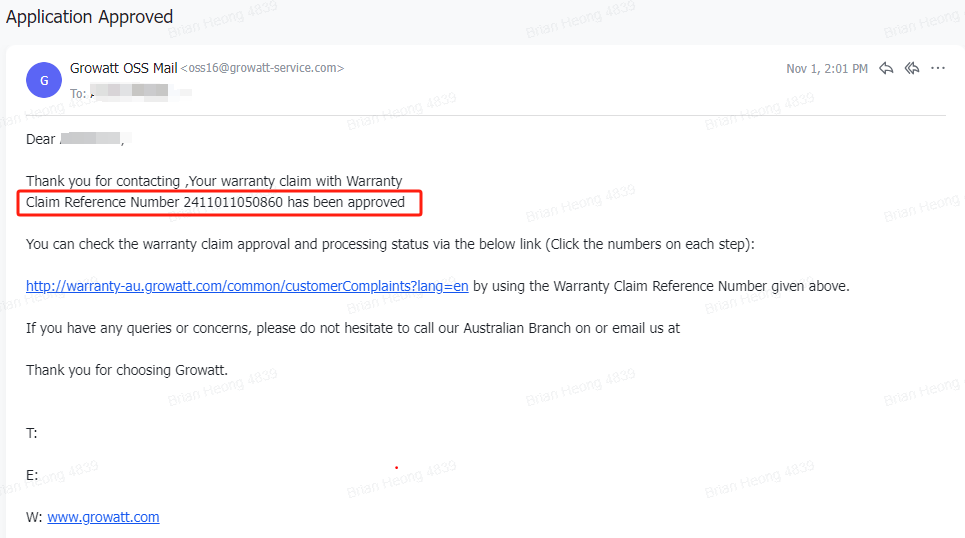Click the claim reference number 2411011050860
Image resolution: width=965 pixels, height=538 pixels.
click(x=233, y=203)
